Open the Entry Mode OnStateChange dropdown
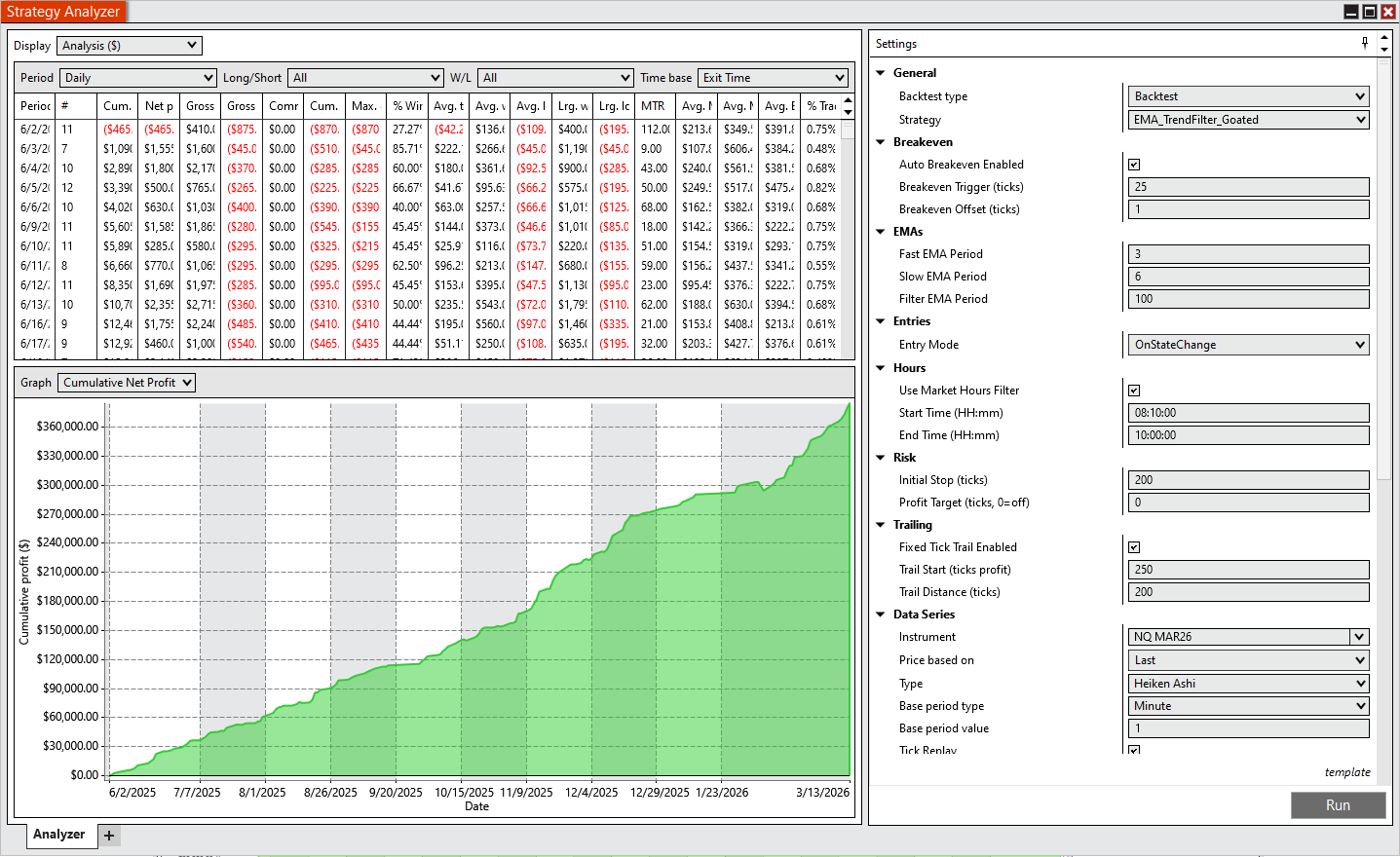This screenshot has height=857, width=1400. pos(1248,345)
